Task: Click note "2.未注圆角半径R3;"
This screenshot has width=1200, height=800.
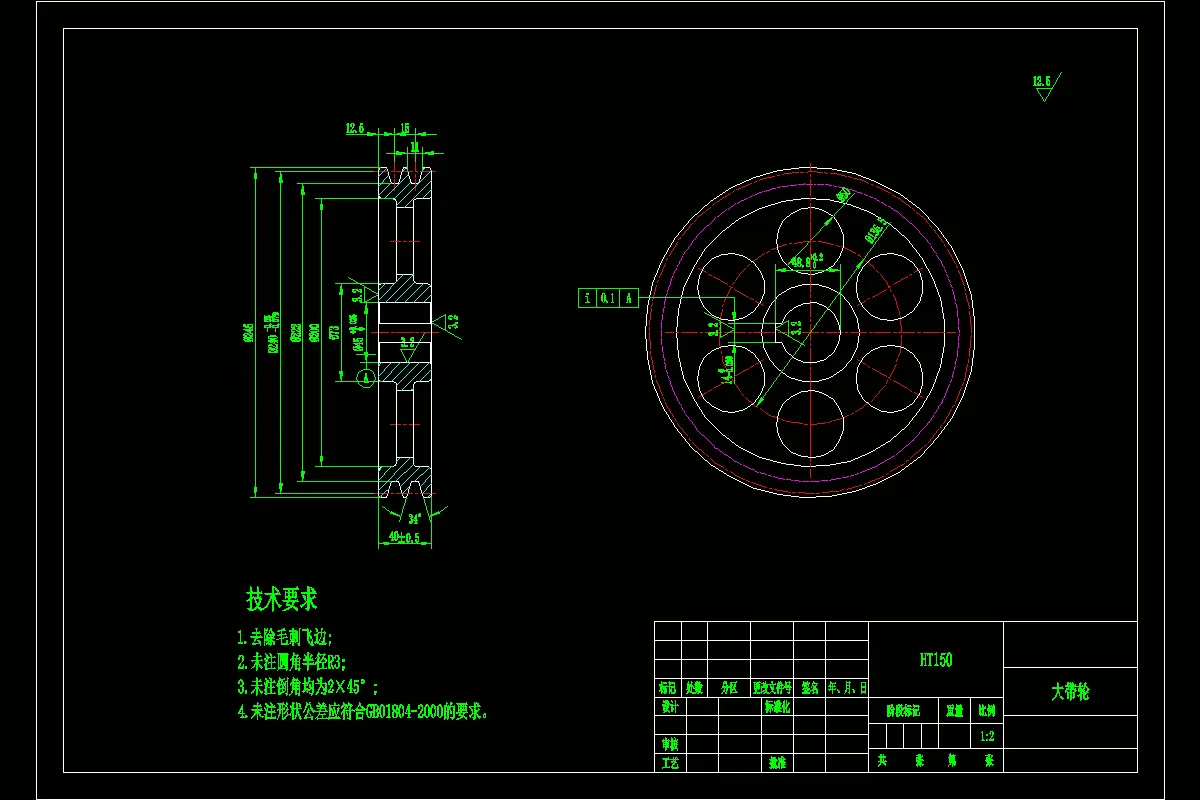Action: pos(292,662)
